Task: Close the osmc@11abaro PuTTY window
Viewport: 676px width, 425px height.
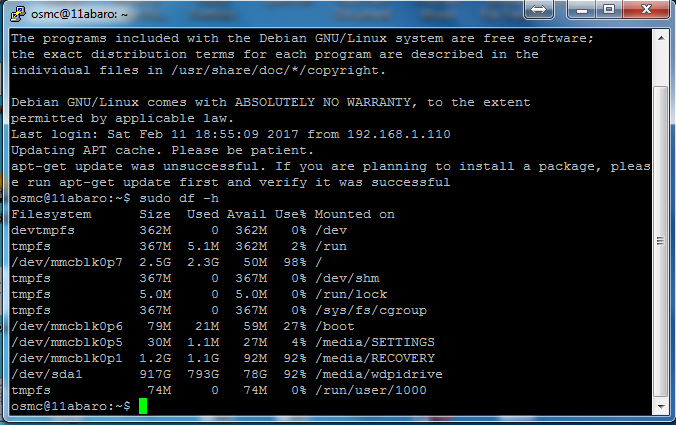Action: click(x=646, y=9)
